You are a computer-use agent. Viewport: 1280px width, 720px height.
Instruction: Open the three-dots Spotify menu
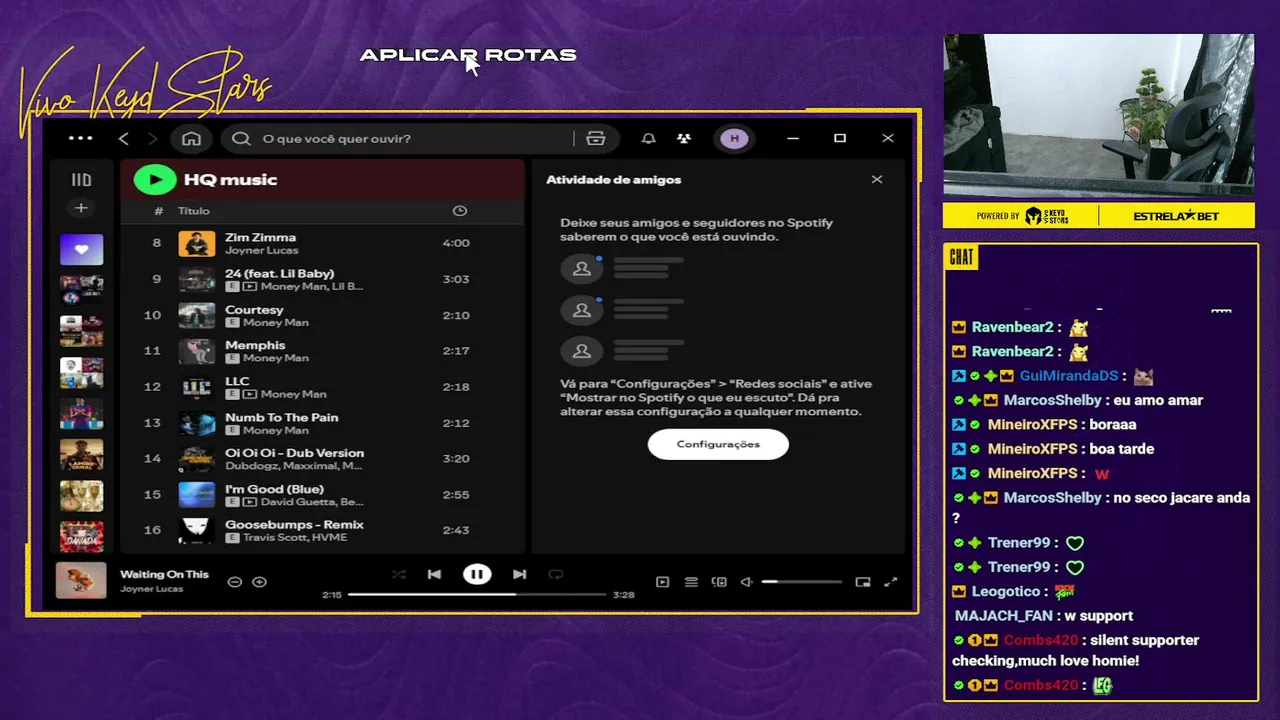click(x=81, y=139)
